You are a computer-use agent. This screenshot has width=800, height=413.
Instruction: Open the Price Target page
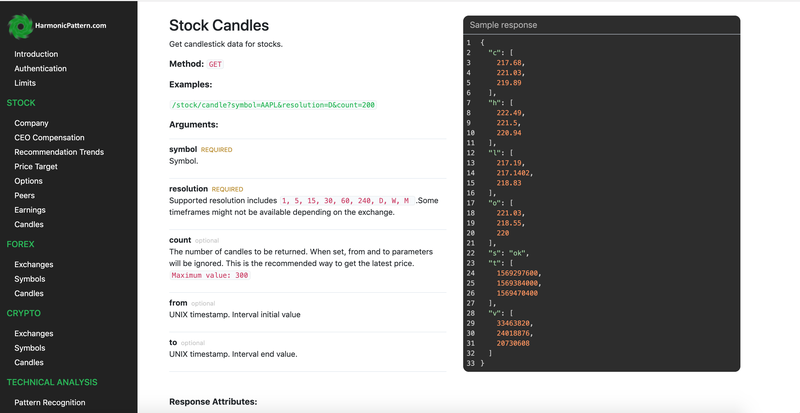(36, 166)
